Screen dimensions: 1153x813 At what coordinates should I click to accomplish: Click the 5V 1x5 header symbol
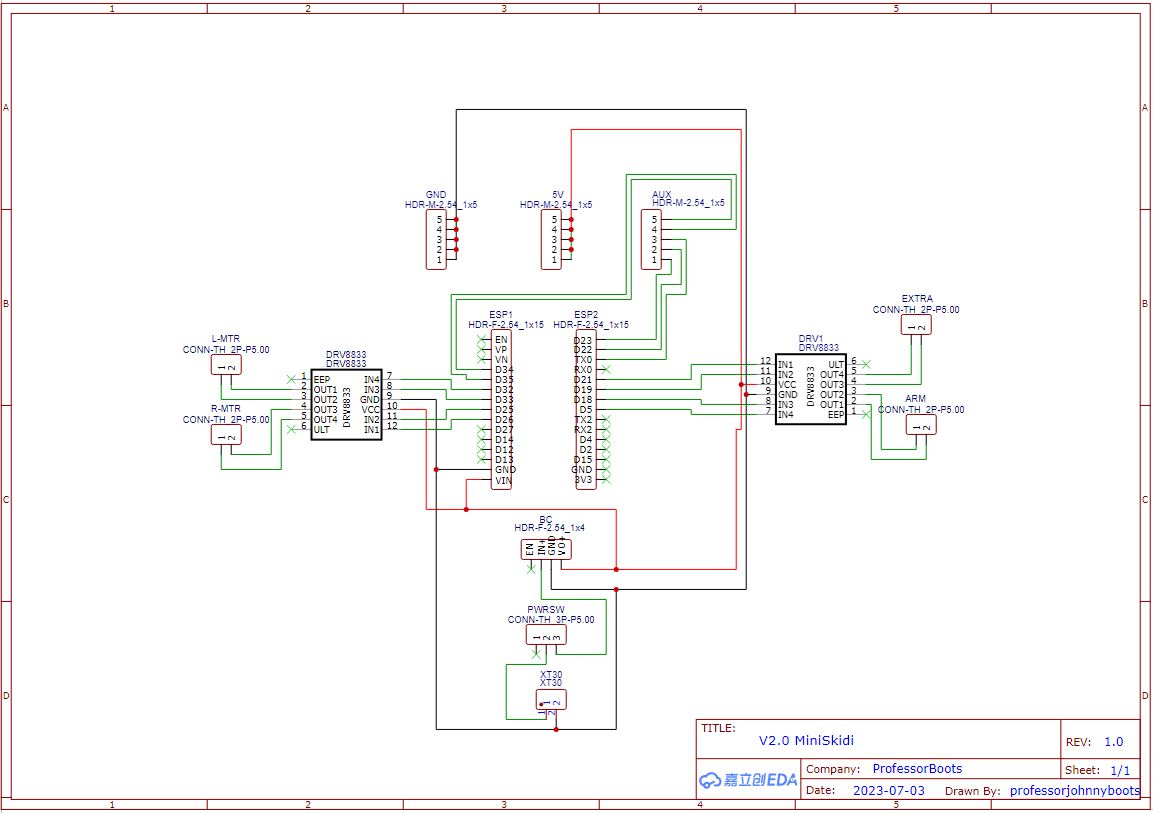point(551,239)
